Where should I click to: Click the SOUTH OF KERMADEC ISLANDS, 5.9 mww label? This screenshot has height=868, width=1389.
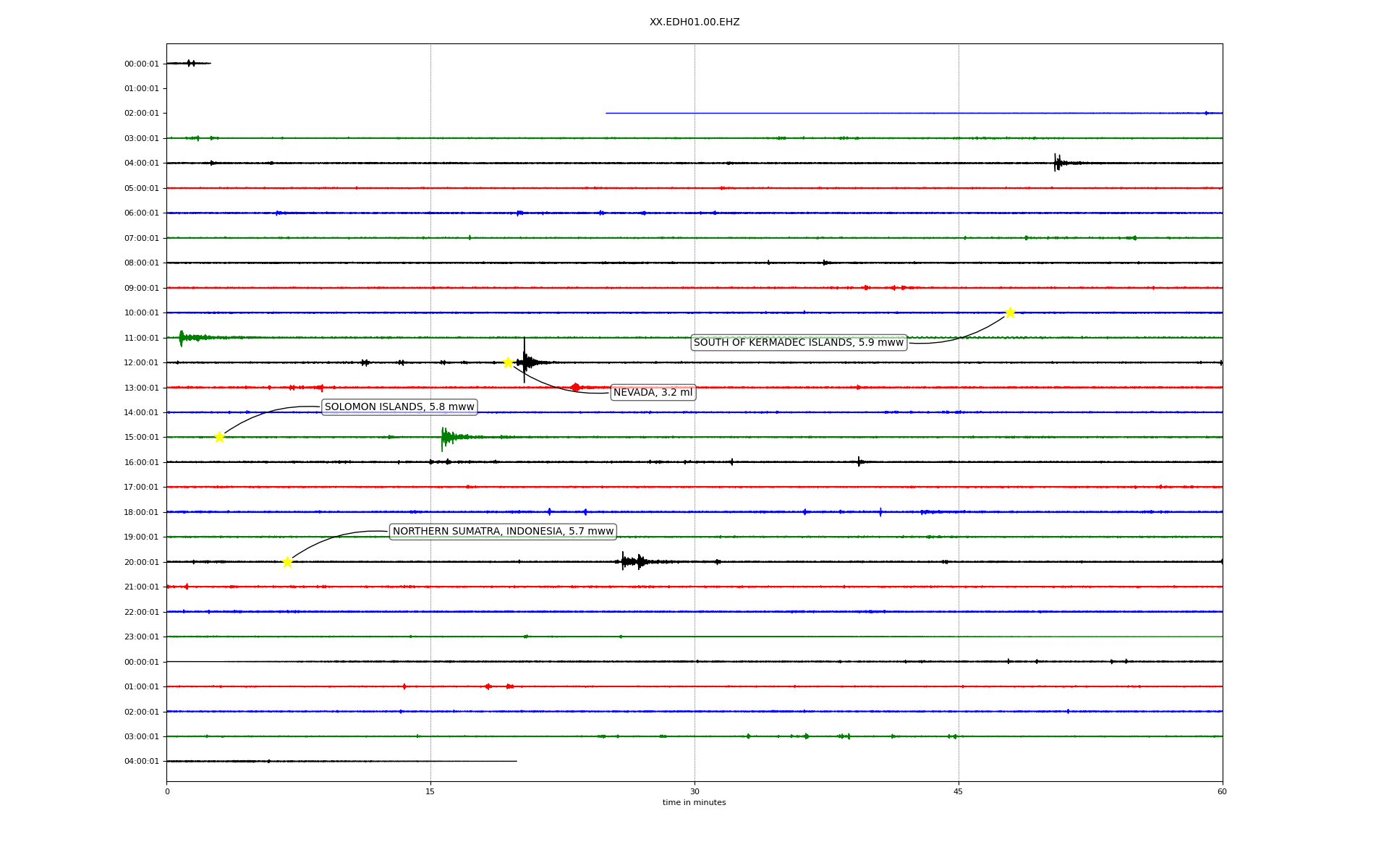[x=799, y=343]
